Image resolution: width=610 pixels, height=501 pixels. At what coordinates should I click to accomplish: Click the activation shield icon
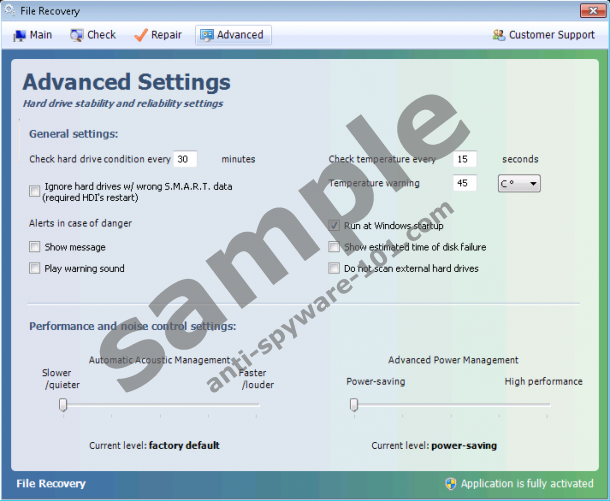(x=451, y=484)
